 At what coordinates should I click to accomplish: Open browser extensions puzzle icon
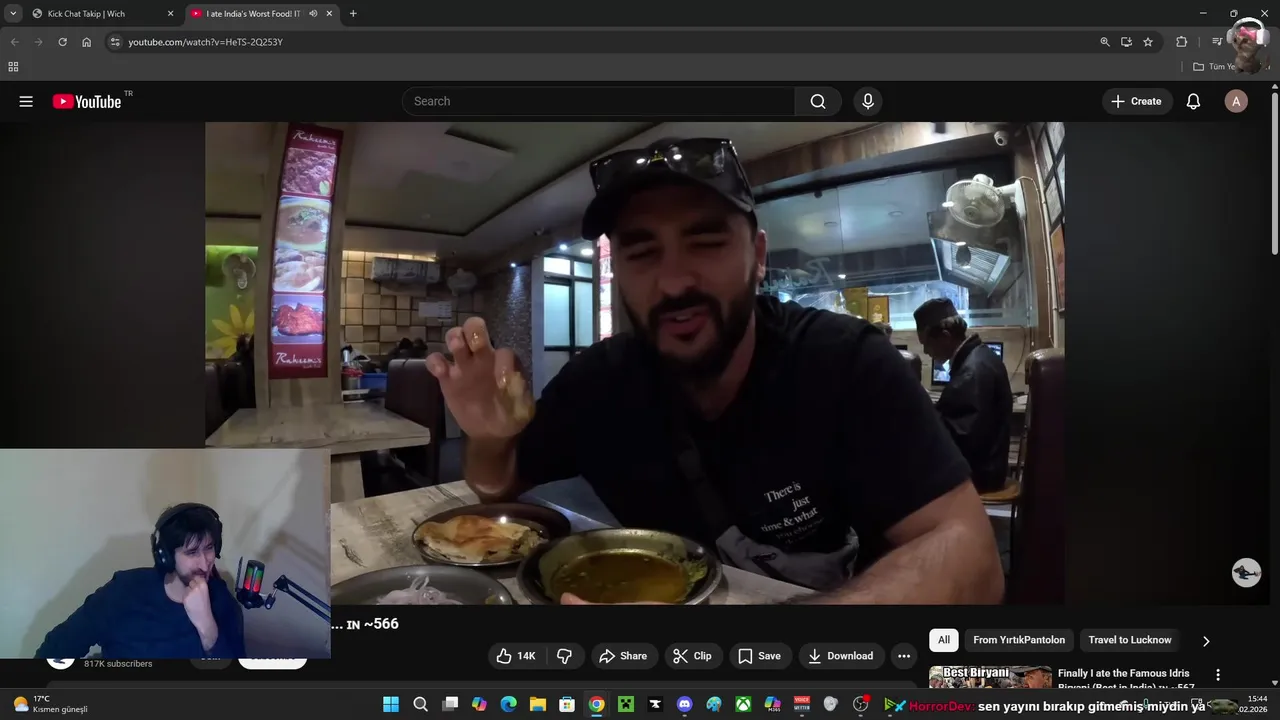click(x=1181, y=42)
